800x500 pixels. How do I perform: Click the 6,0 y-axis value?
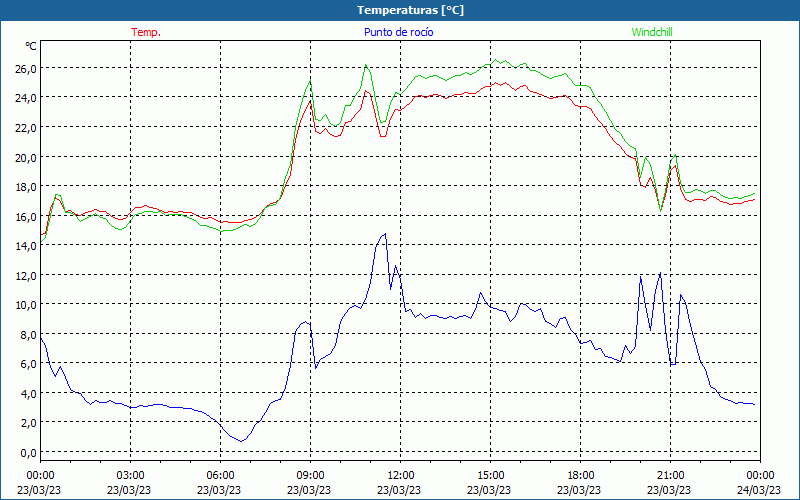pos(28,364)
